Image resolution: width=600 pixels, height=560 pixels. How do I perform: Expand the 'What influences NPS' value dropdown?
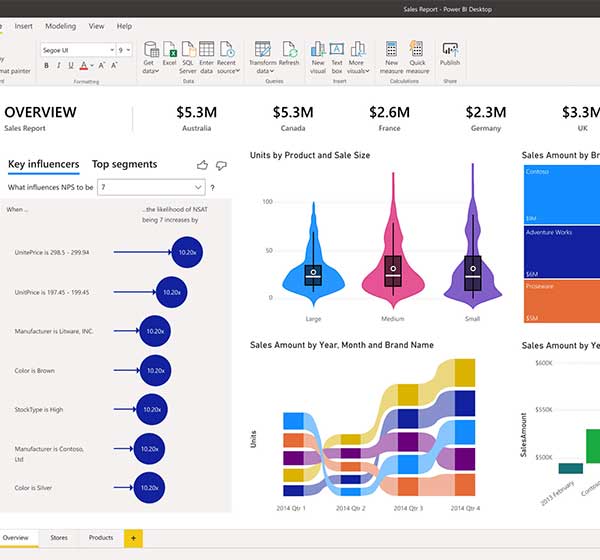click(x=197, y=187)
